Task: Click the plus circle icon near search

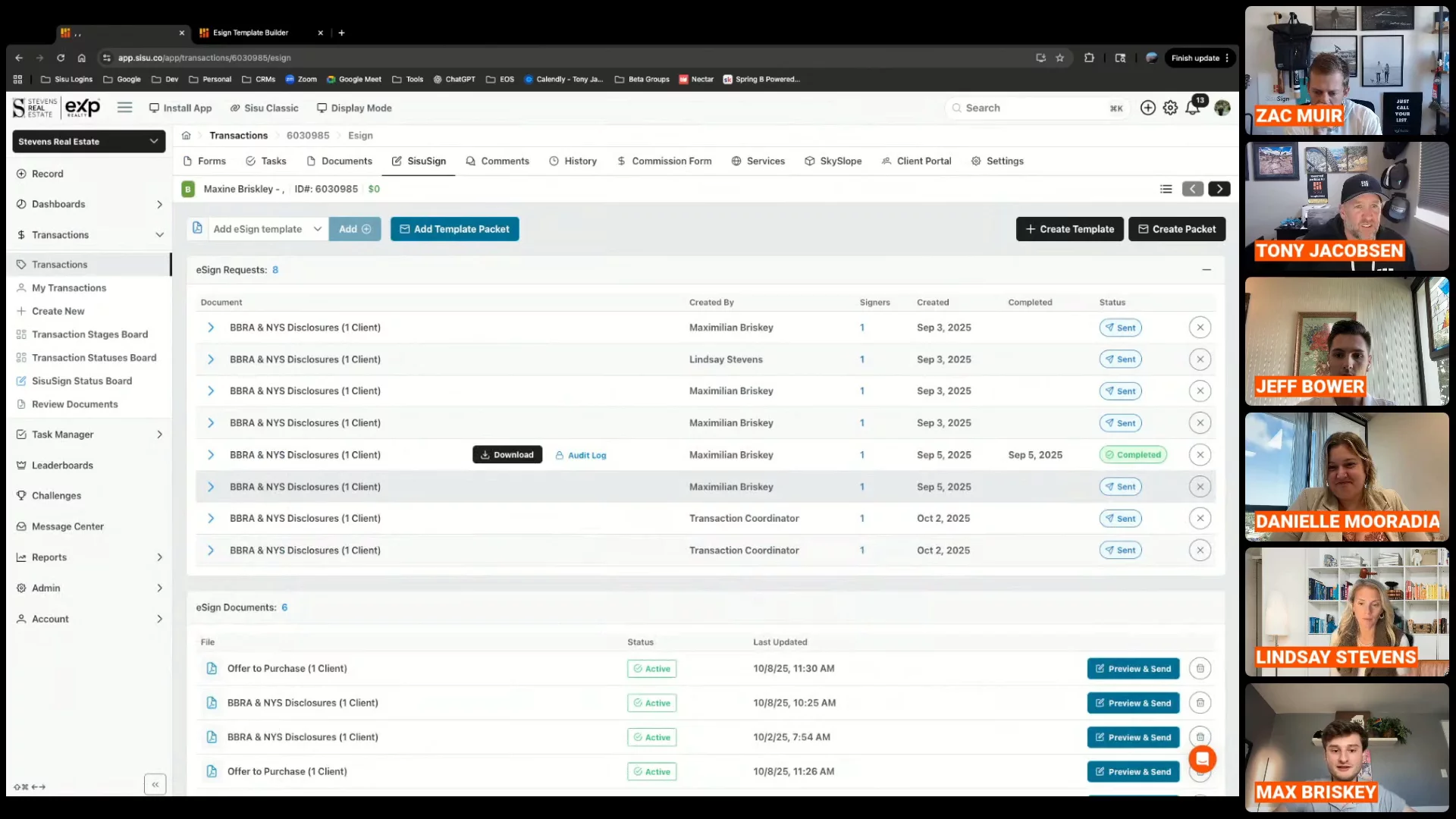Action: (x=1147, y=108)
